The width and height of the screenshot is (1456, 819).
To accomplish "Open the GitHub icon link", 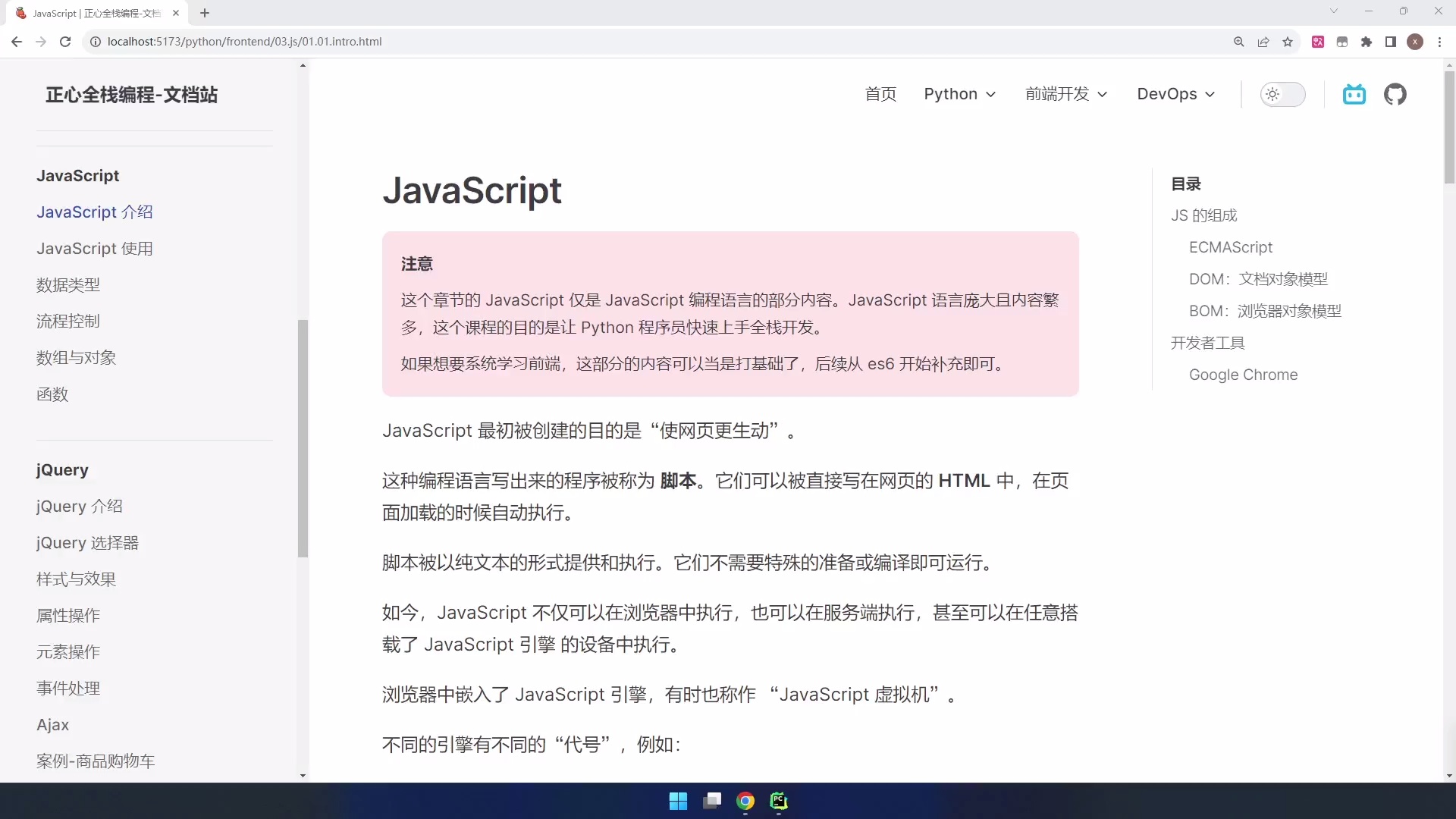I will [x=1395, y=94].
